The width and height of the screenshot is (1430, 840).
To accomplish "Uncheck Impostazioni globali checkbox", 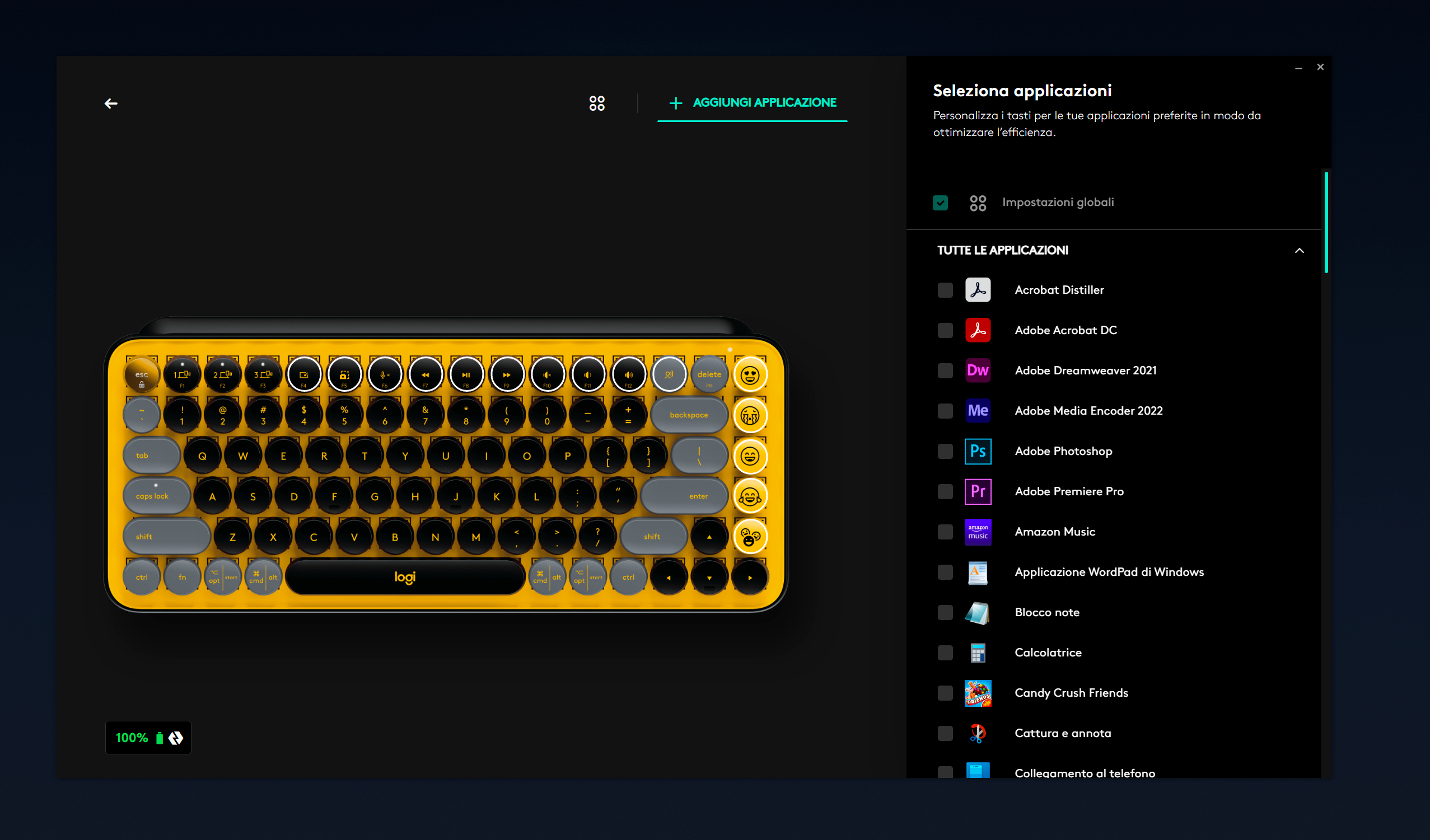I will pos(940,203).
